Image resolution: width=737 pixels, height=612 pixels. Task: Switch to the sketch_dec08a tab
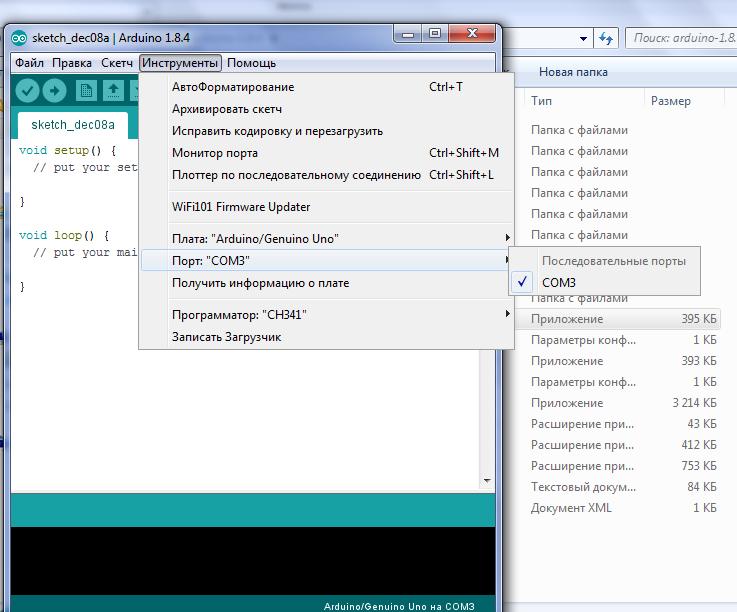pyautogui.click(x=72, y=125)
